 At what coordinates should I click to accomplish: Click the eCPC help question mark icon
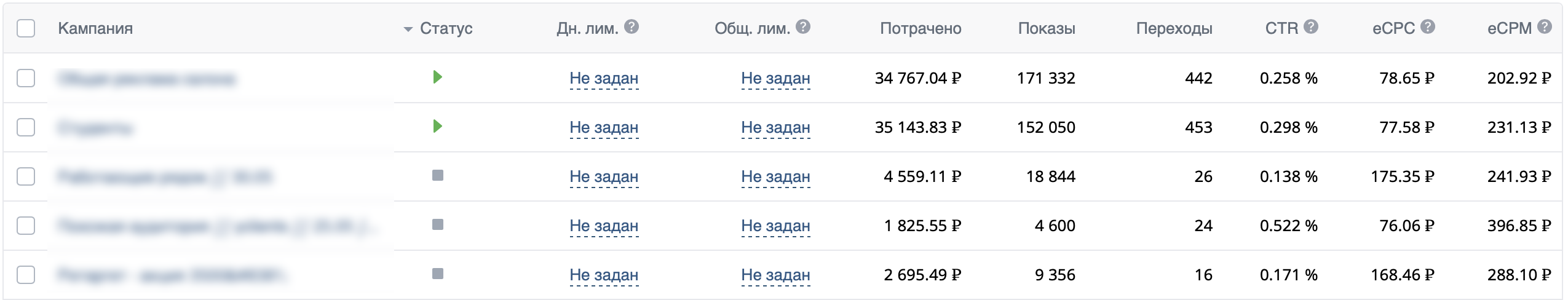click(x=1428, y=27)
